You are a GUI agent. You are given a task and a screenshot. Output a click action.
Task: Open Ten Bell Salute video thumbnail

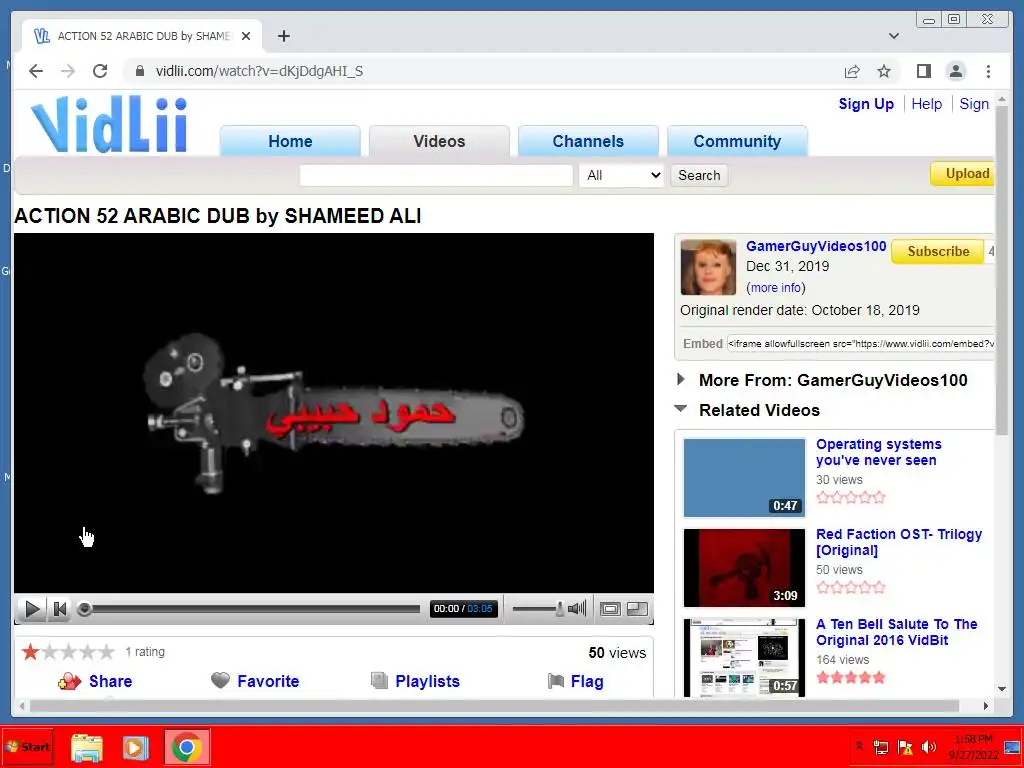coord(744,658)
